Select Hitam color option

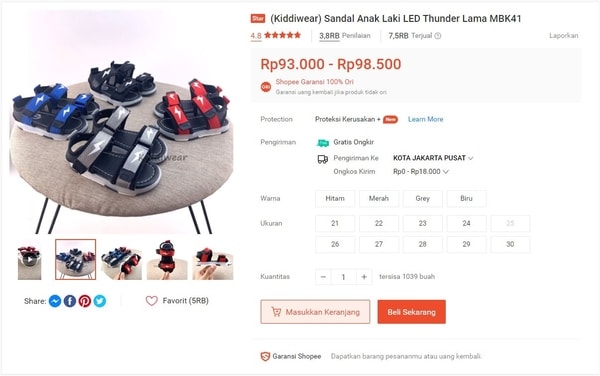[x=335, y=199]
